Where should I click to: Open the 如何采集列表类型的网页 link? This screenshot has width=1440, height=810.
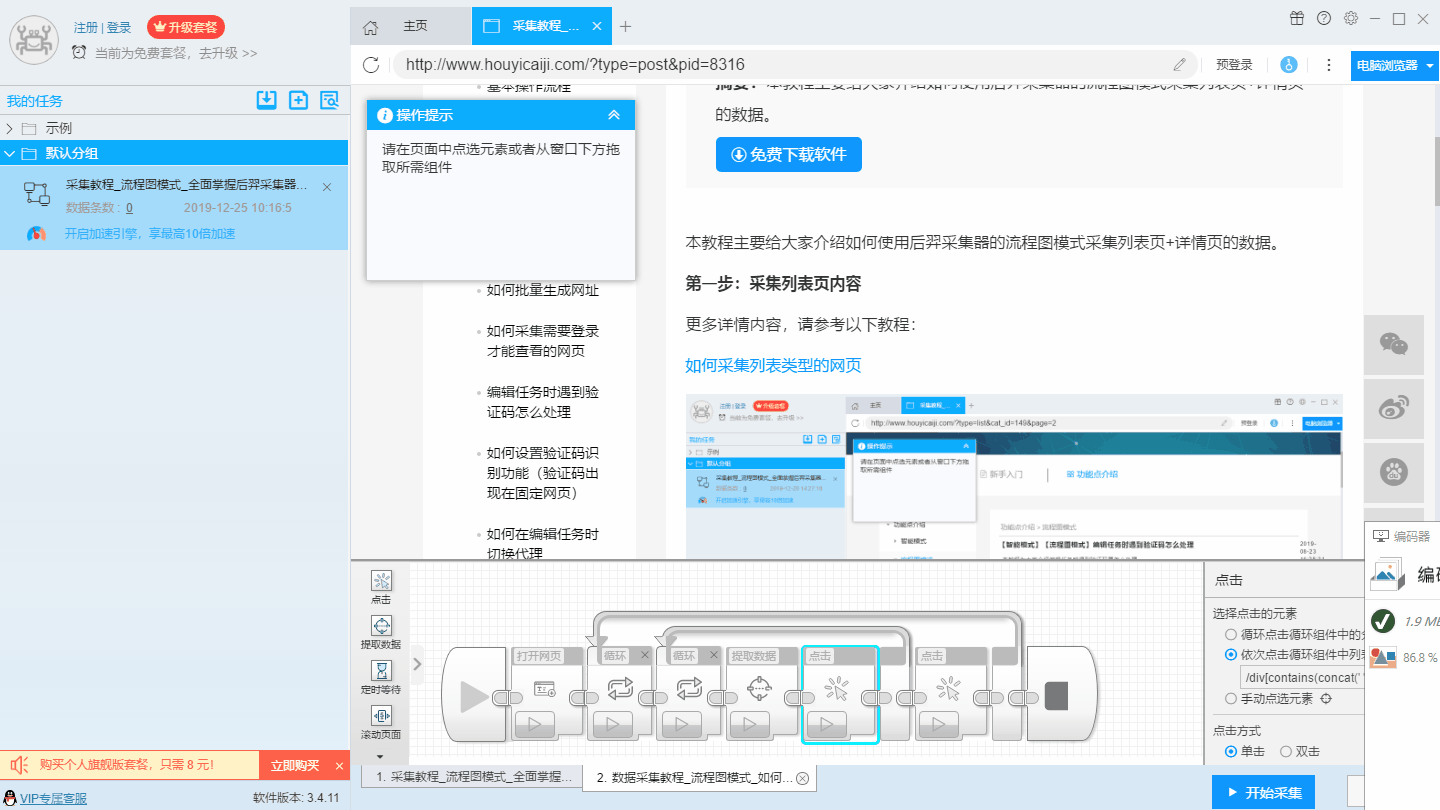click(773, 365)
